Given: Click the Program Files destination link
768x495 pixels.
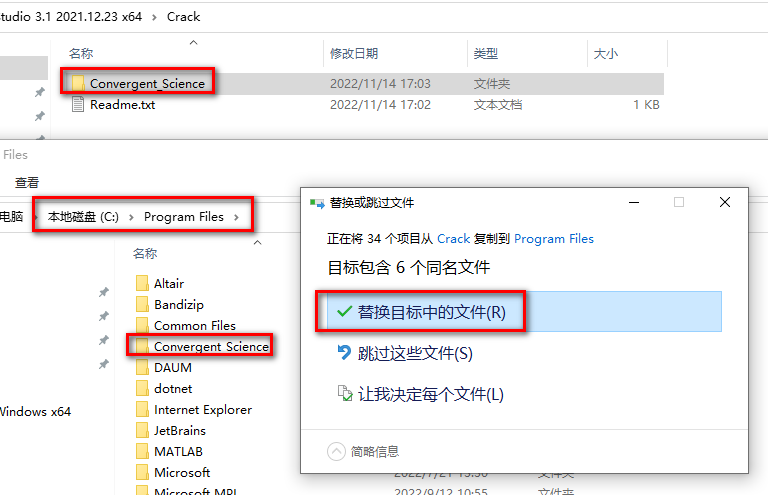Looking at the screenshot, I should (x=553, y=239).
